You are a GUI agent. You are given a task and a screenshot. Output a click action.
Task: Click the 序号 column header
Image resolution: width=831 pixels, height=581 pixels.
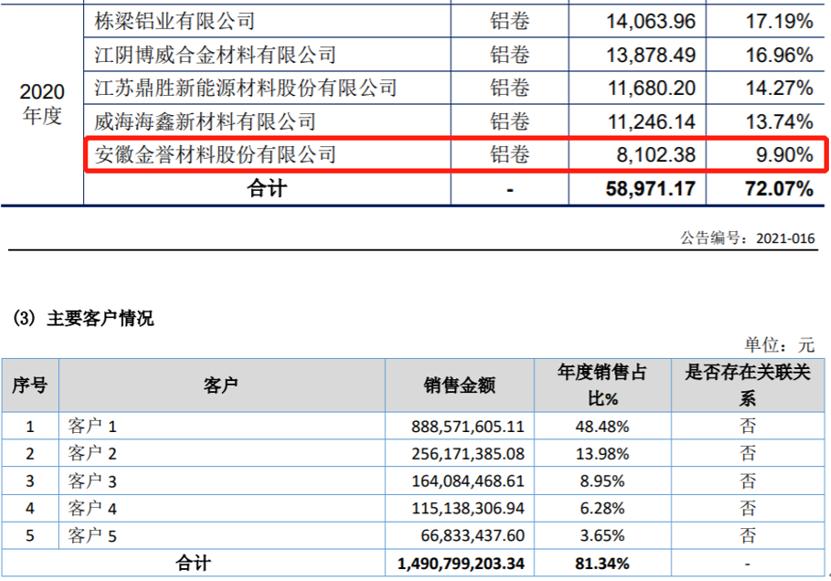pyautogui.click(x=30, y=385)
